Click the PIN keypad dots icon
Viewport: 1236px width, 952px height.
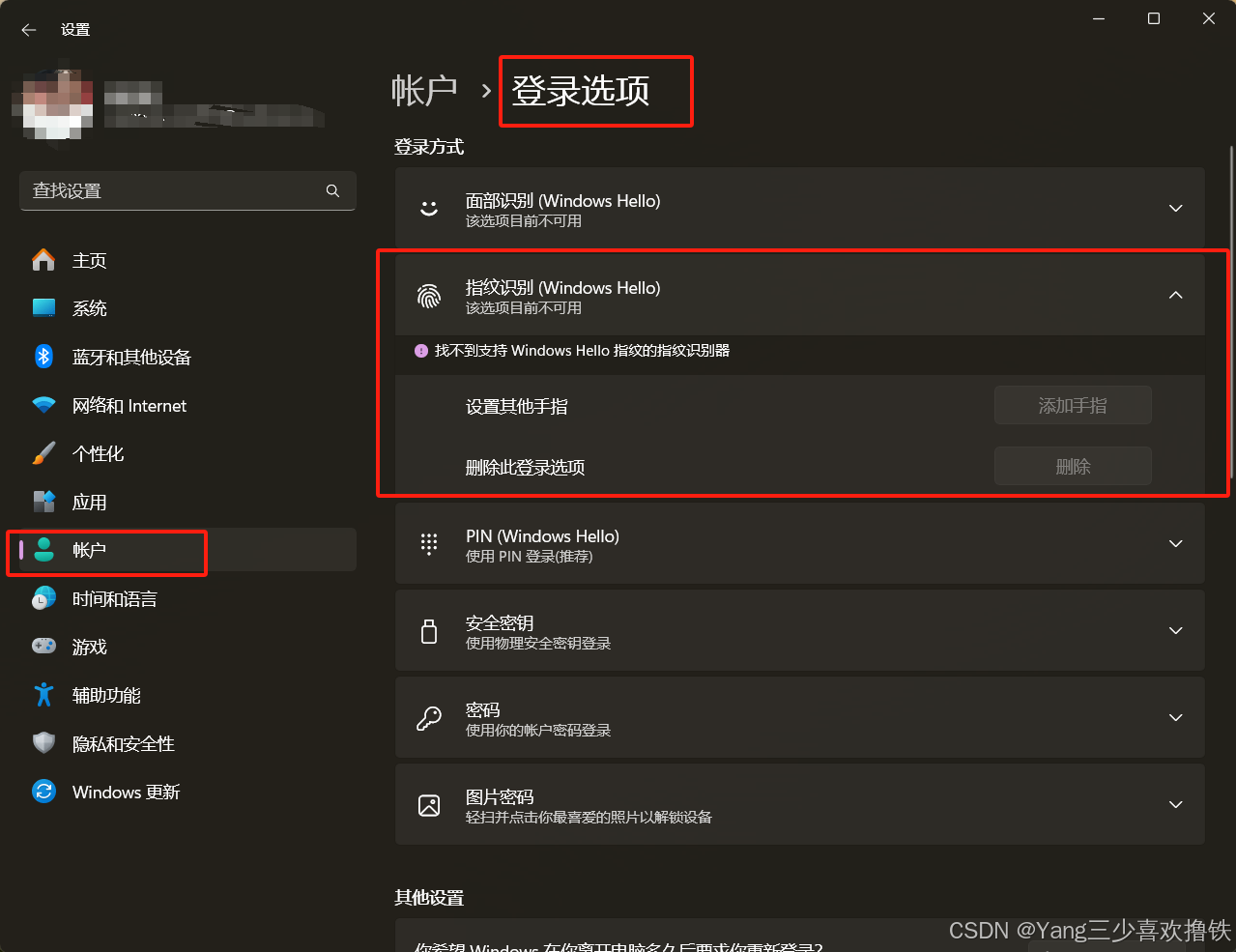click(x=429, y=544)
